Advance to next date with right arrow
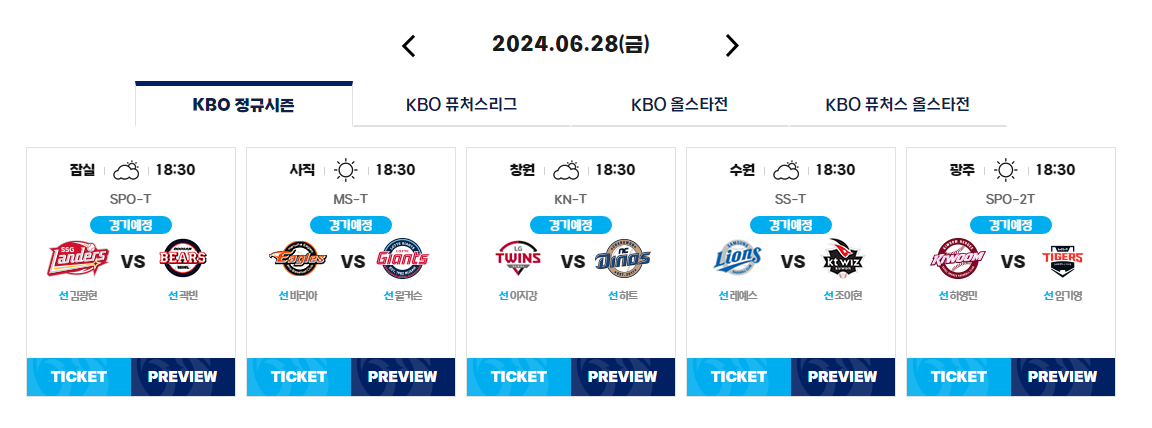Image resolution: width=1152 pixels, height=428 pixels. (x=732, y=46)
